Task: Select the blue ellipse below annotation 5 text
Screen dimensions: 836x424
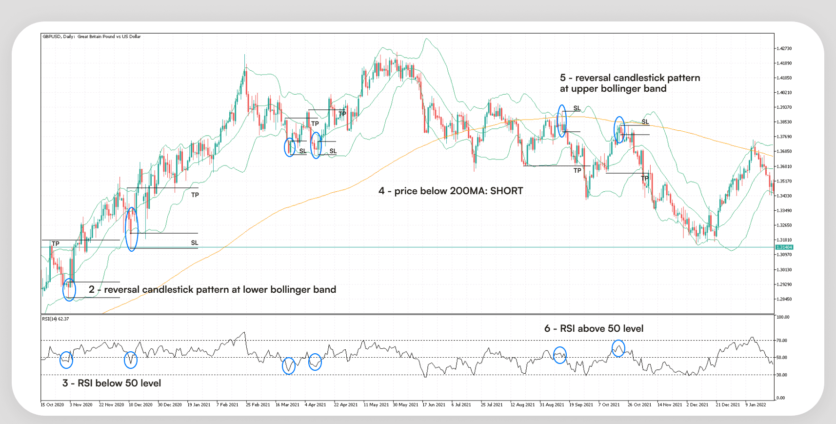Action: click(561, 120)
